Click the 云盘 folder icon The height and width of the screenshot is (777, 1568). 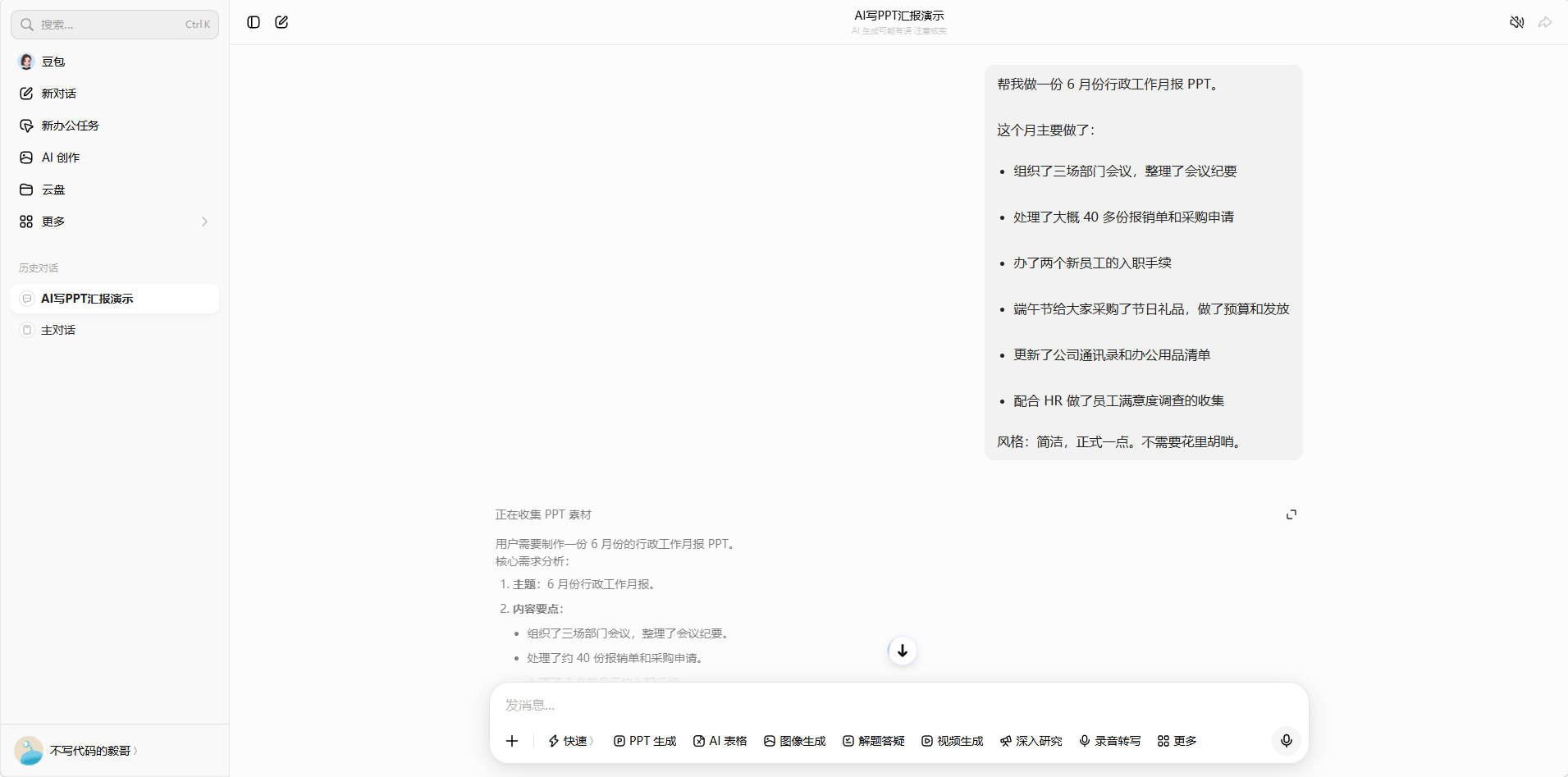(26, 190)
